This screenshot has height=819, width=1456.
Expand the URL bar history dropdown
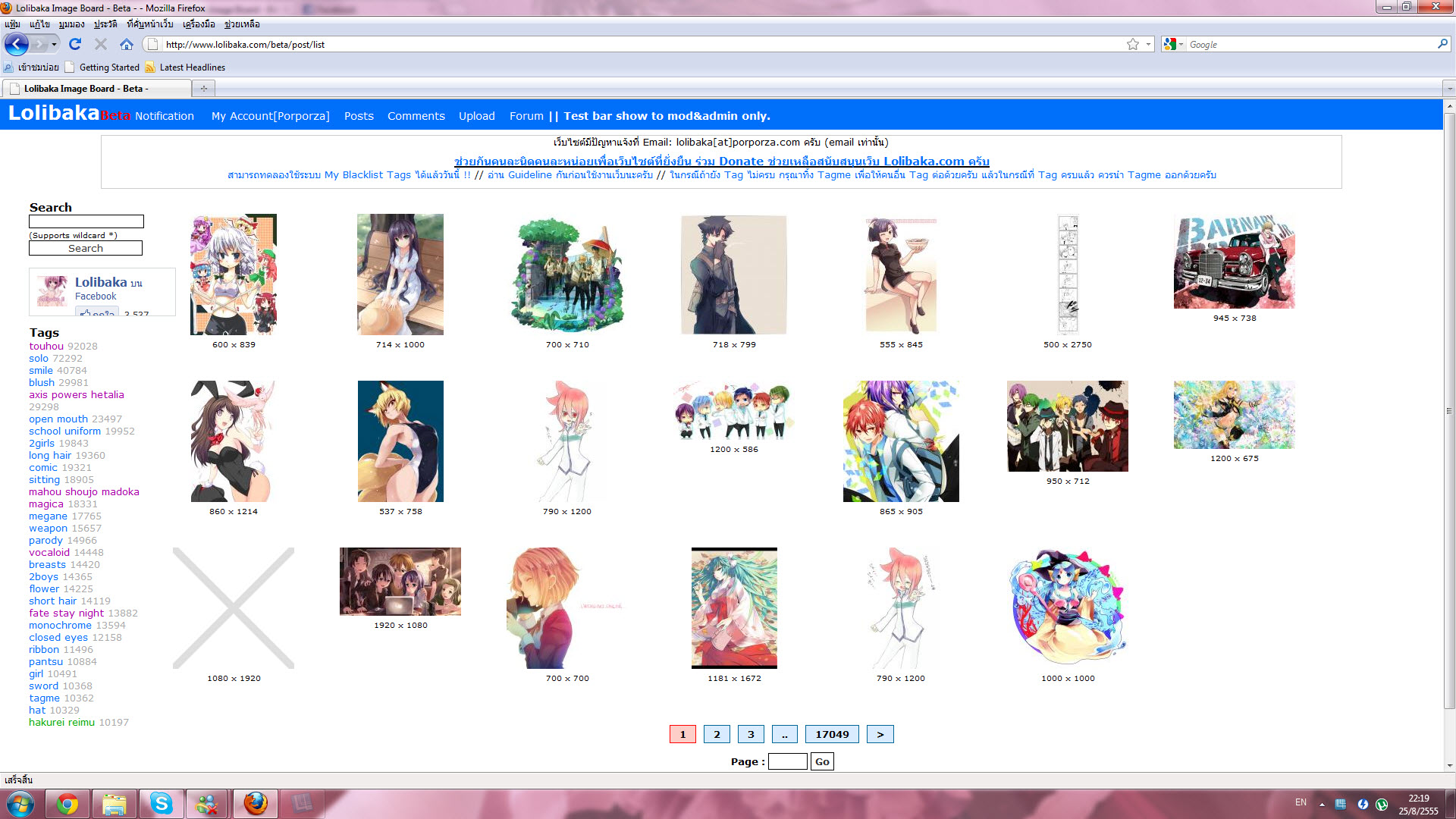point(1148,44)
